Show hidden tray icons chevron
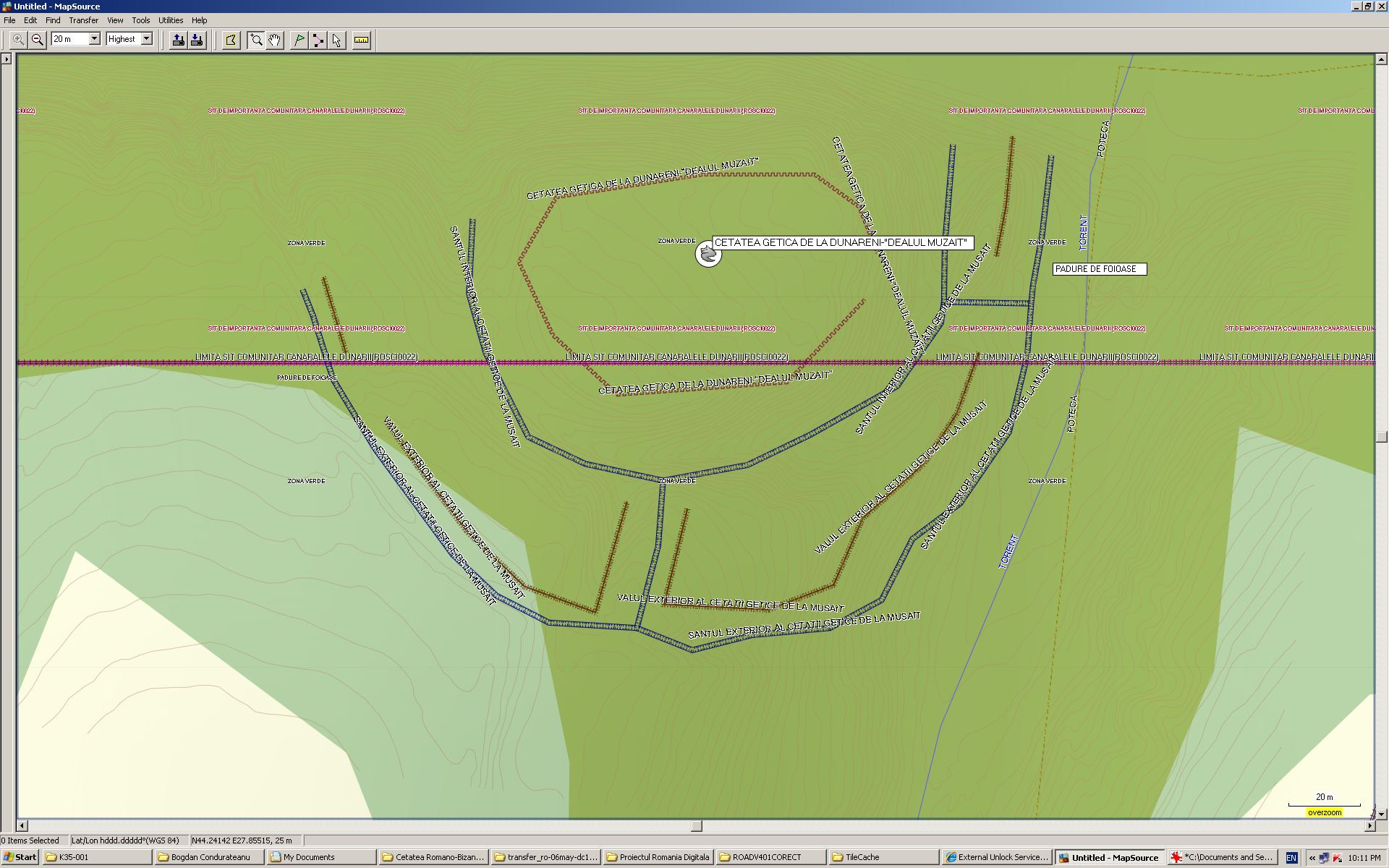Viewport: 1389px width, 868px height. click(1312, 858)
